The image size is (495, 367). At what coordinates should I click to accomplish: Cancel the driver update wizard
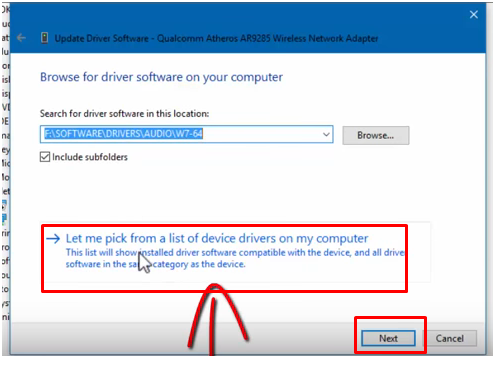click(450, 338)
